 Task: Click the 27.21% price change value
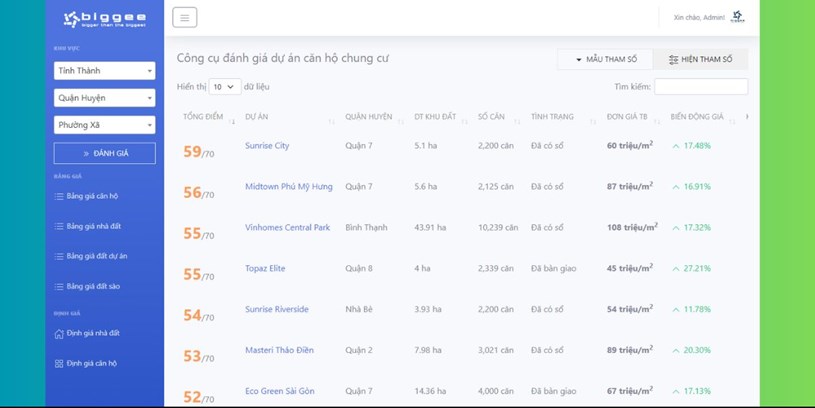(696, 269)
